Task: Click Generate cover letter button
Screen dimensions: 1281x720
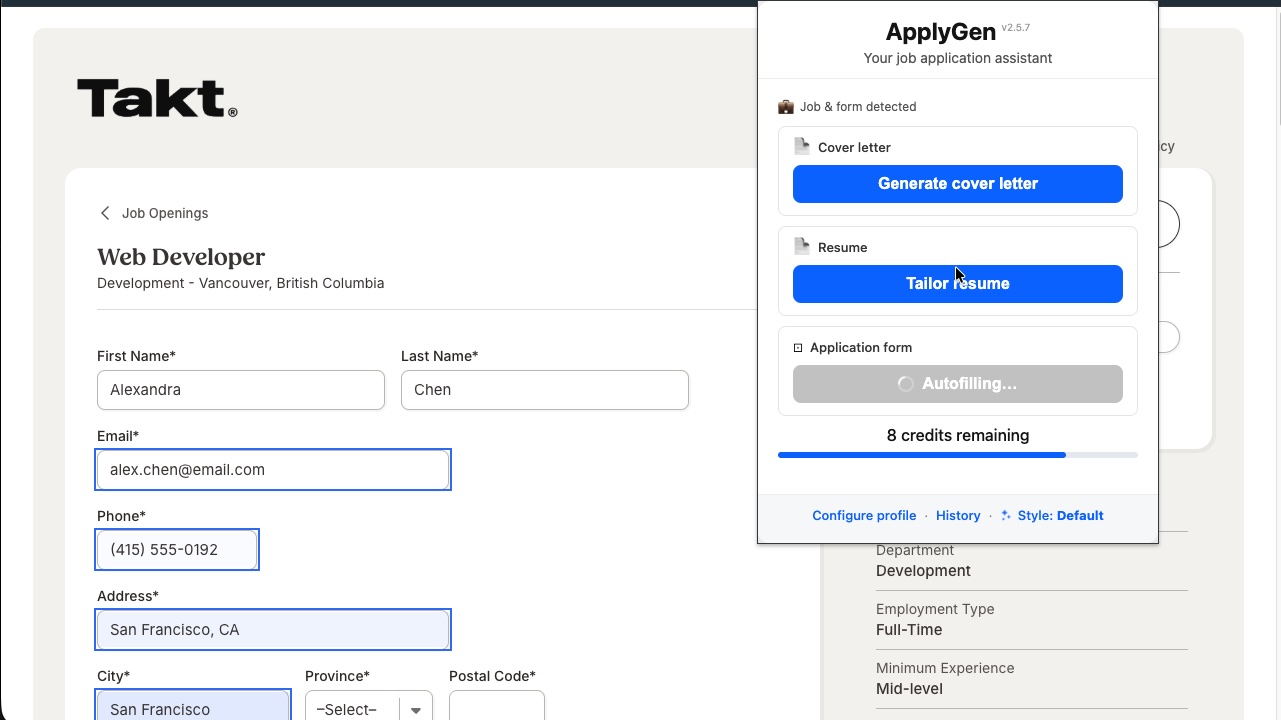Action: pos(958,184)
